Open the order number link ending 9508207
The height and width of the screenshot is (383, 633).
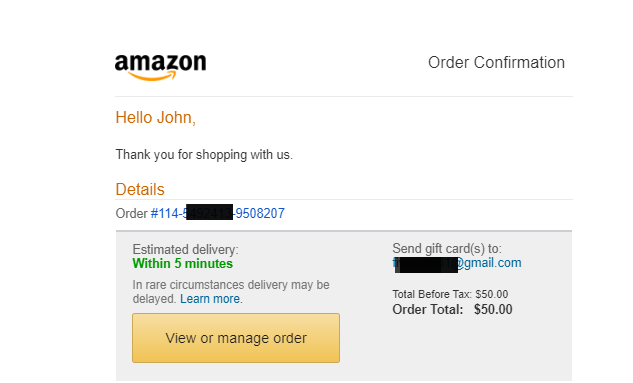[x=218, y=213]
